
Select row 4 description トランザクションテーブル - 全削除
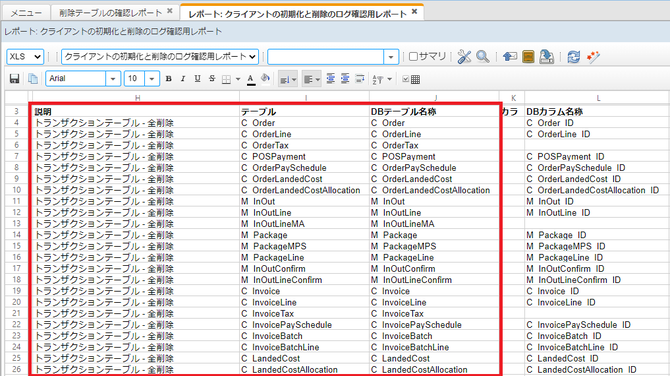(136, 123)
